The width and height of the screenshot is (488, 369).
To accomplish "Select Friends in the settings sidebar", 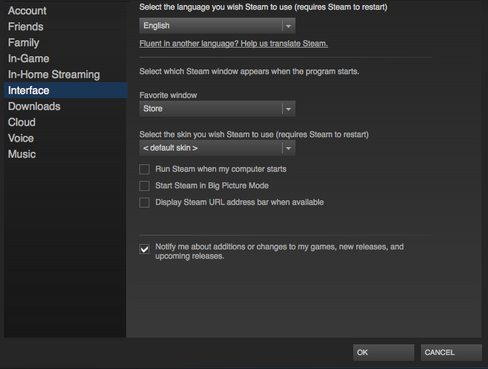I will [x=26, y=27].
